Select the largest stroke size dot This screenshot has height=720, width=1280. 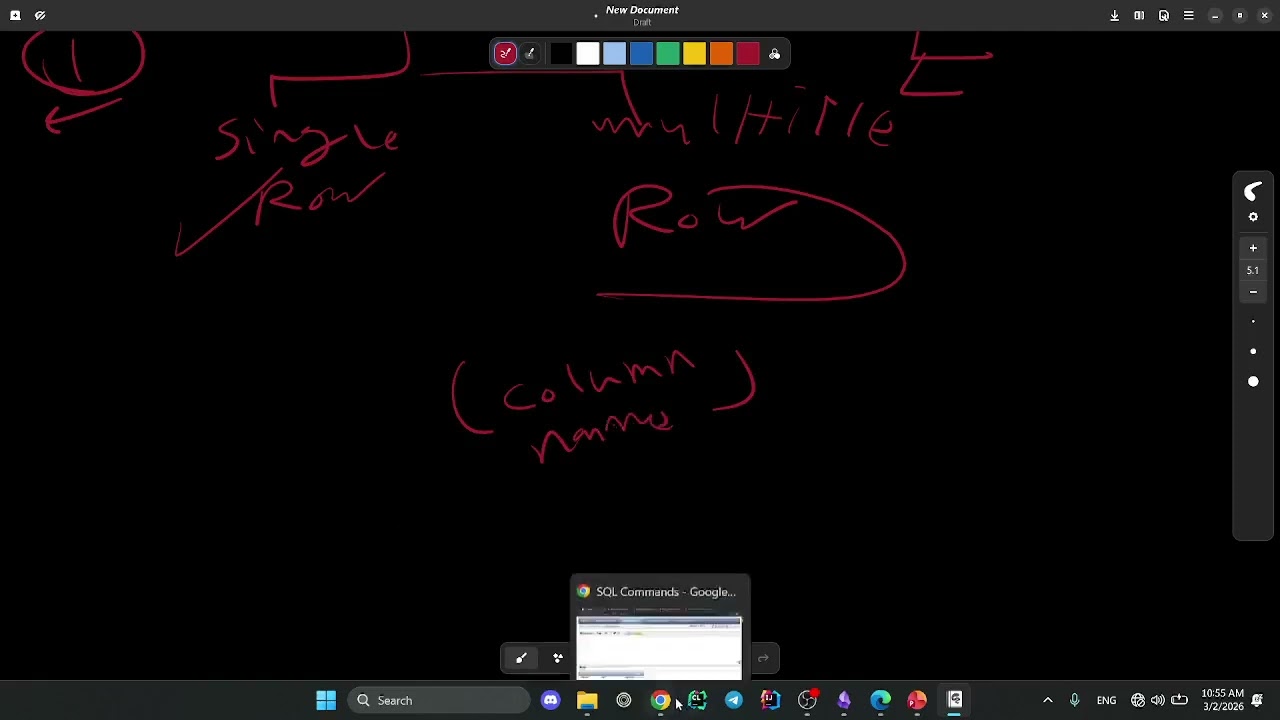pyautogui.click(x=1253, y=382)
